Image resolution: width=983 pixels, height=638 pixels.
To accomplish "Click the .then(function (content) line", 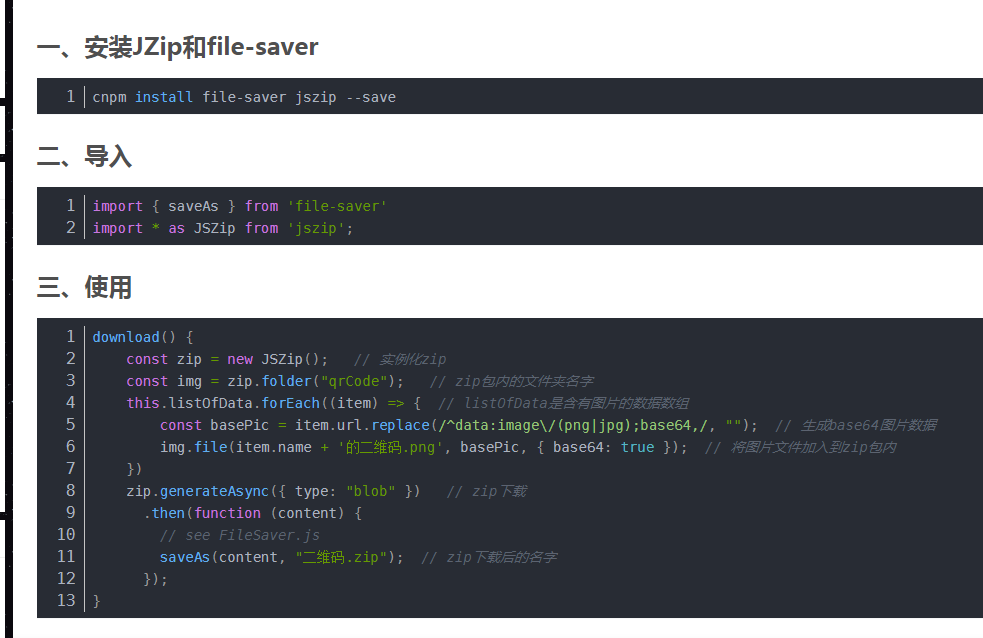I will click(253, 513).
